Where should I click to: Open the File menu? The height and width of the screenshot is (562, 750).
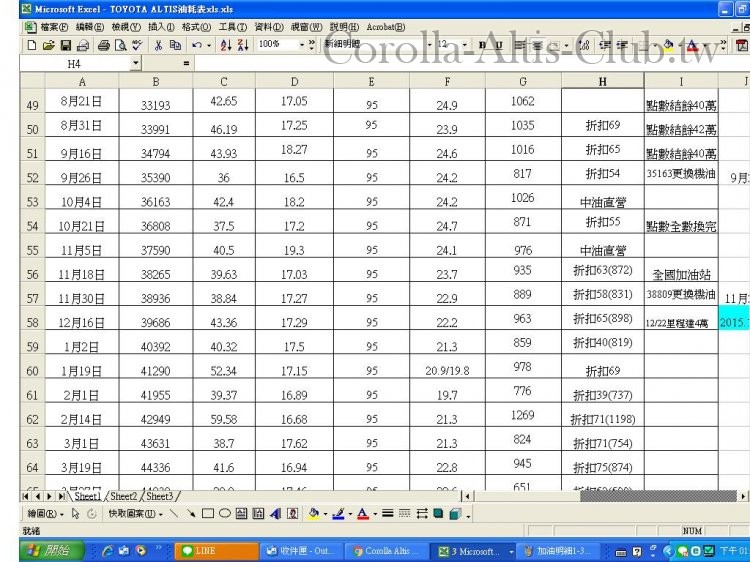pos(54,27)
